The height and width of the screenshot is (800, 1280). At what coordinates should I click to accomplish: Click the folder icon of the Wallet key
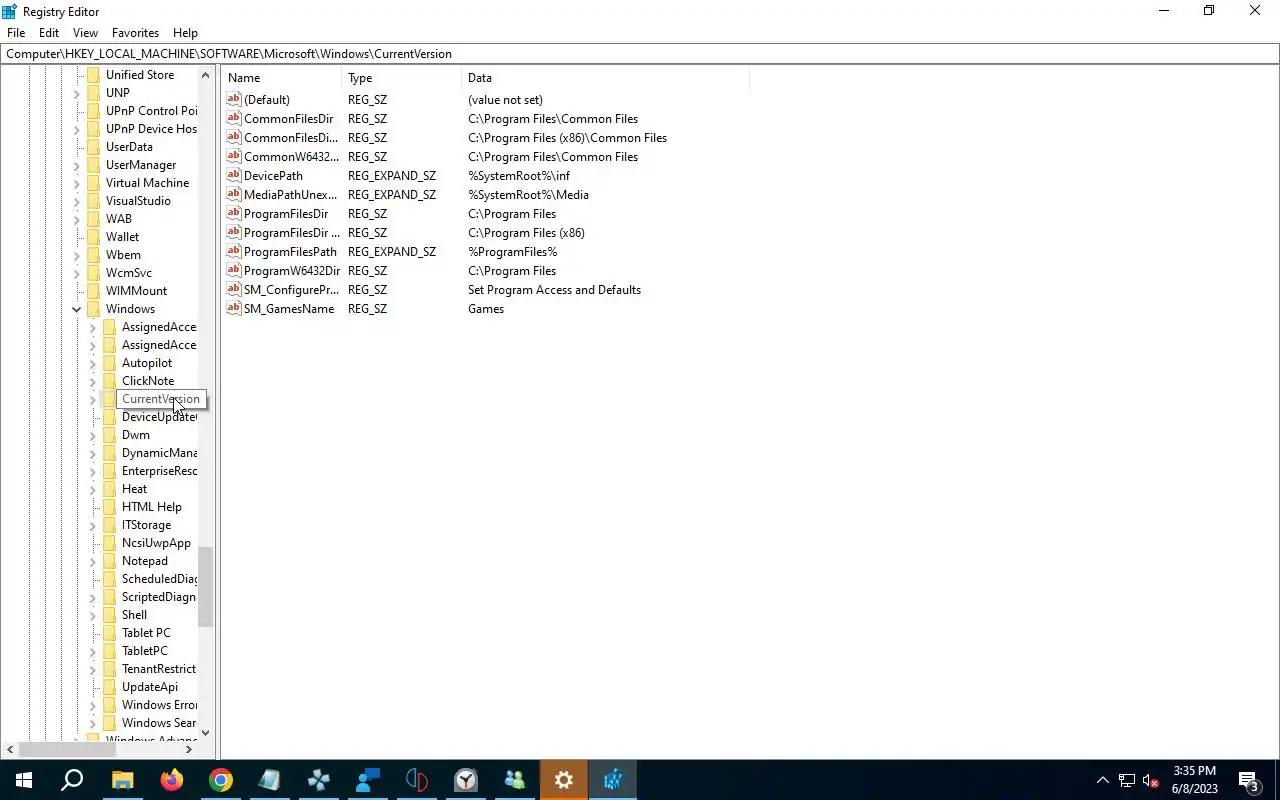(x=93, y=237)
